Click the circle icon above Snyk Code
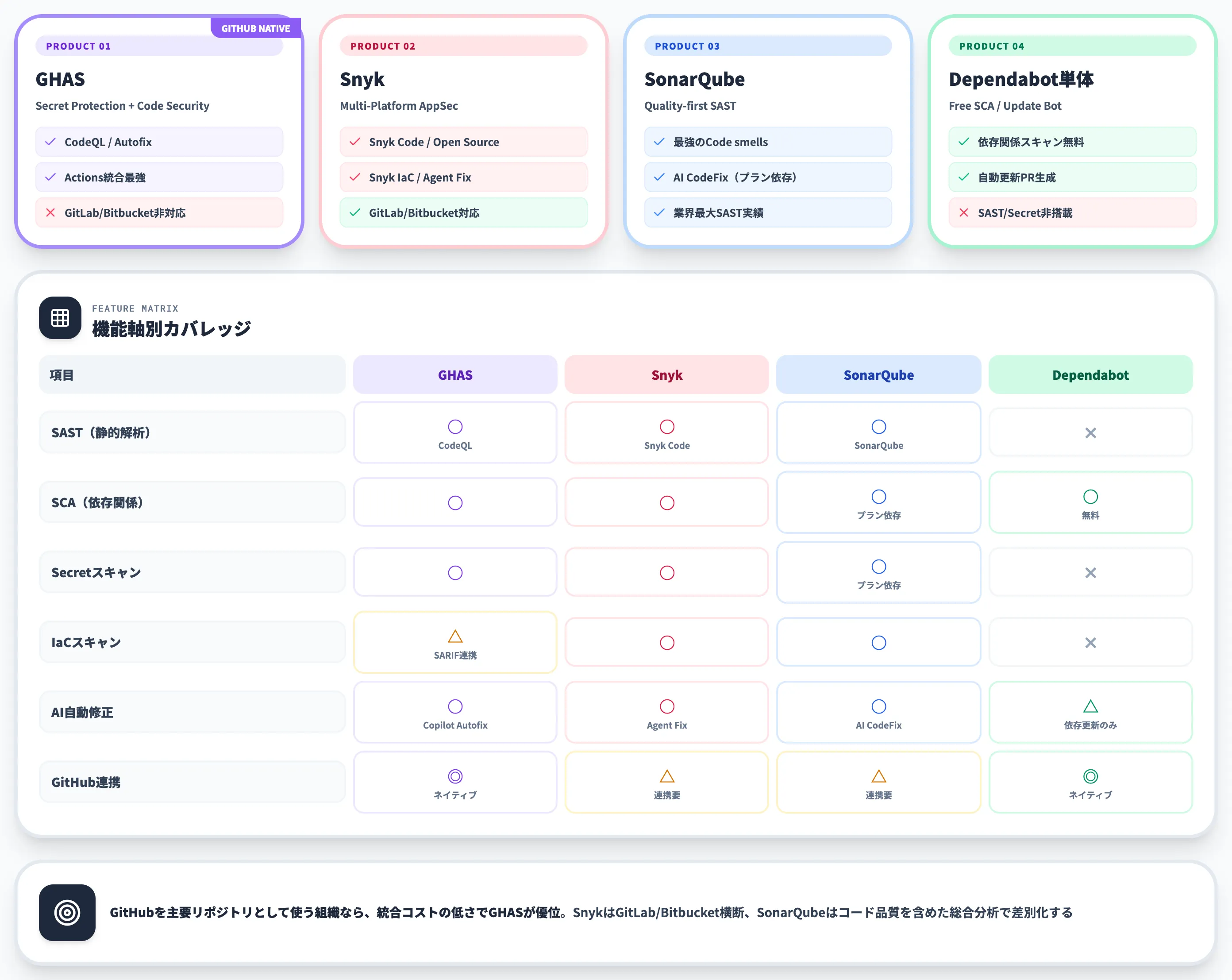The image size is (1232, 980). [x=667, y=427]
